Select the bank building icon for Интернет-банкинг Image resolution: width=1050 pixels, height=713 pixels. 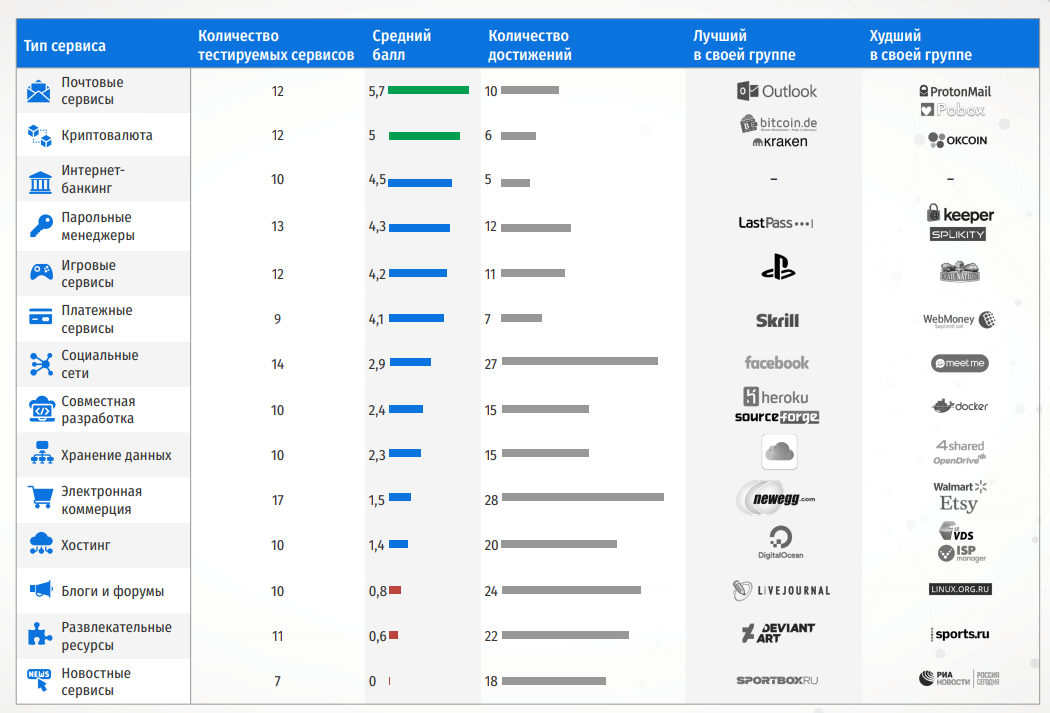pyautogui.click(x=41, y=181)
